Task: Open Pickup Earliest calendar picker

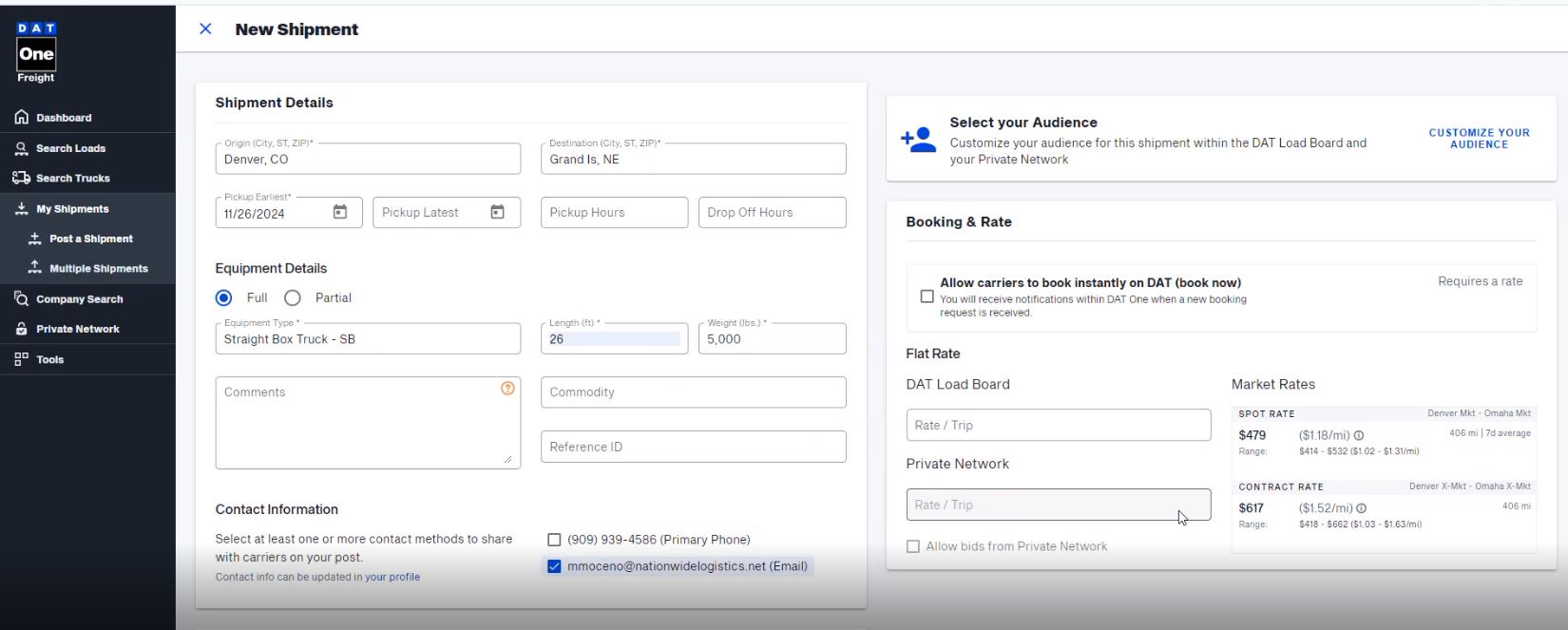Action: coord(340,212)
